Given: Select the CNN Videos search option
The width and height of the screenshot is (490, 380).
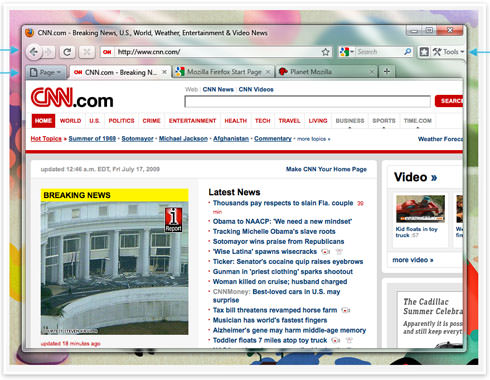Looking at the screenshot, I should pos(256,89).
